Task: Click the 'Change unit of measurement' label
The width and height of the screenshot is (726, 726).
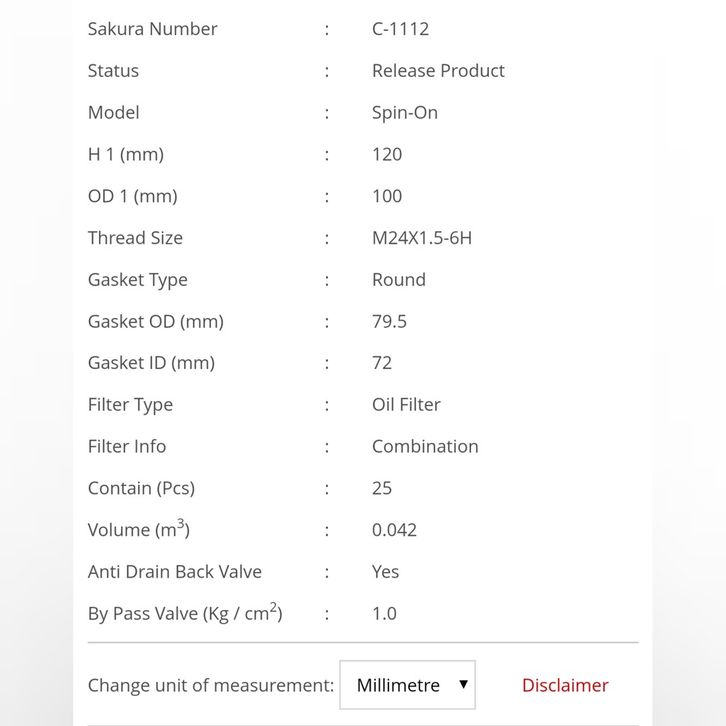Action: [x=211, y=685]
